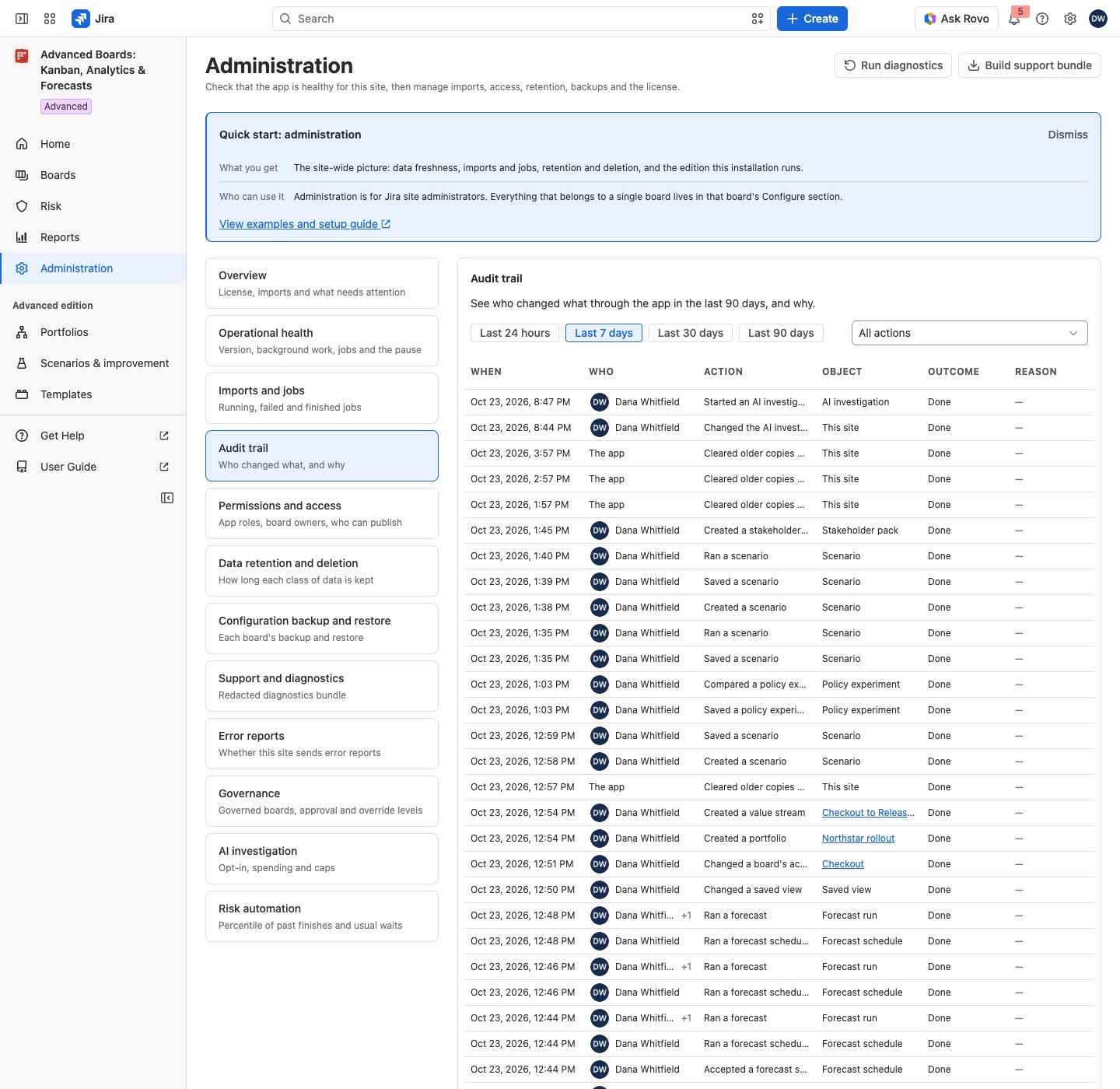Focus the Search input field
This screenshot has height=1089, width=1120.
click(x=521, y=19)
